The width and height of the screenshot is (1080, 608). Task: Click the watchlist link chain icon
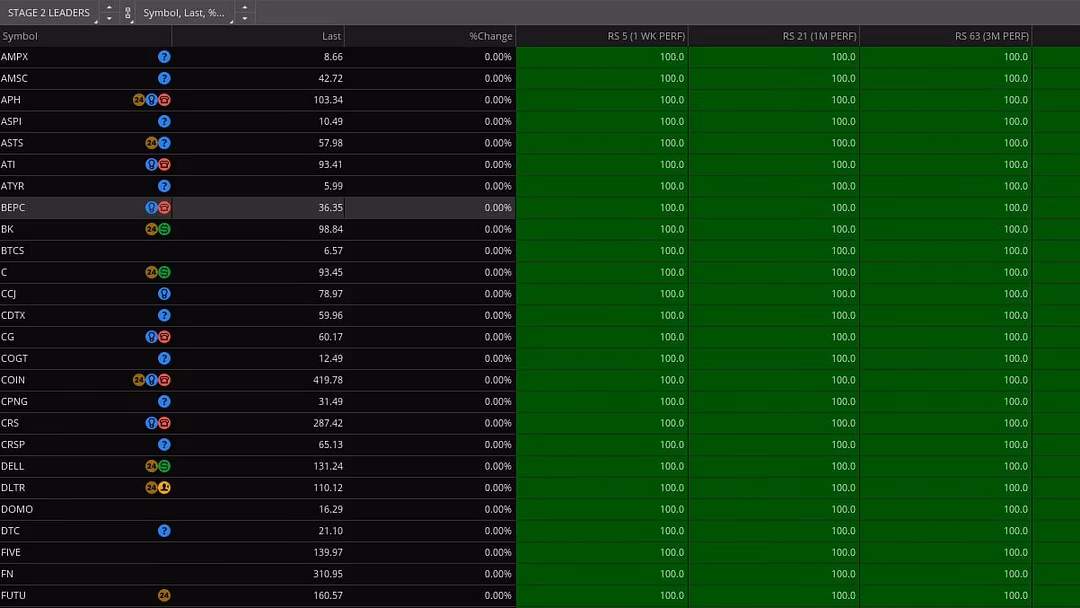[x=127, y=13]
